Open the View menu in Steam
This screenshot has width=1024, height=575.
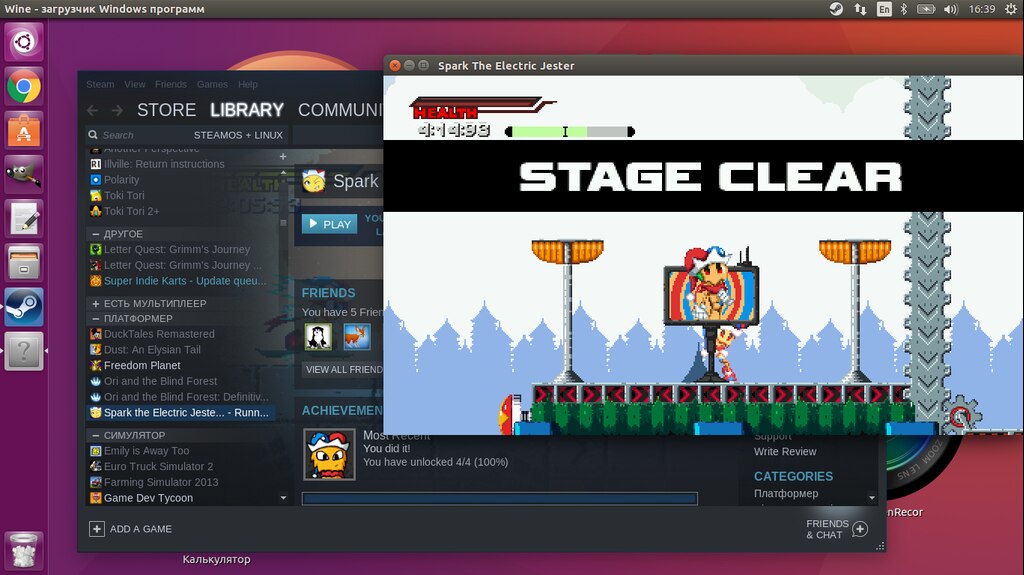point(135,84)
